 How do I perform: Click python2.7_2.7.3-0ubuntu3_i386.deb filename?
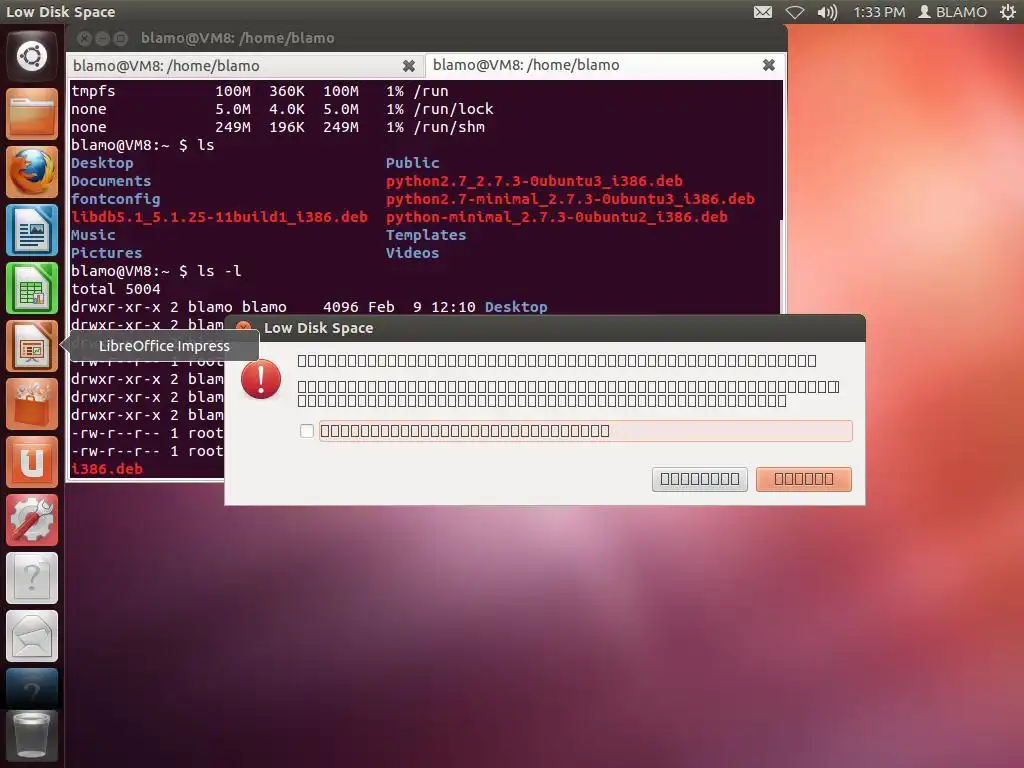point(534,181)
